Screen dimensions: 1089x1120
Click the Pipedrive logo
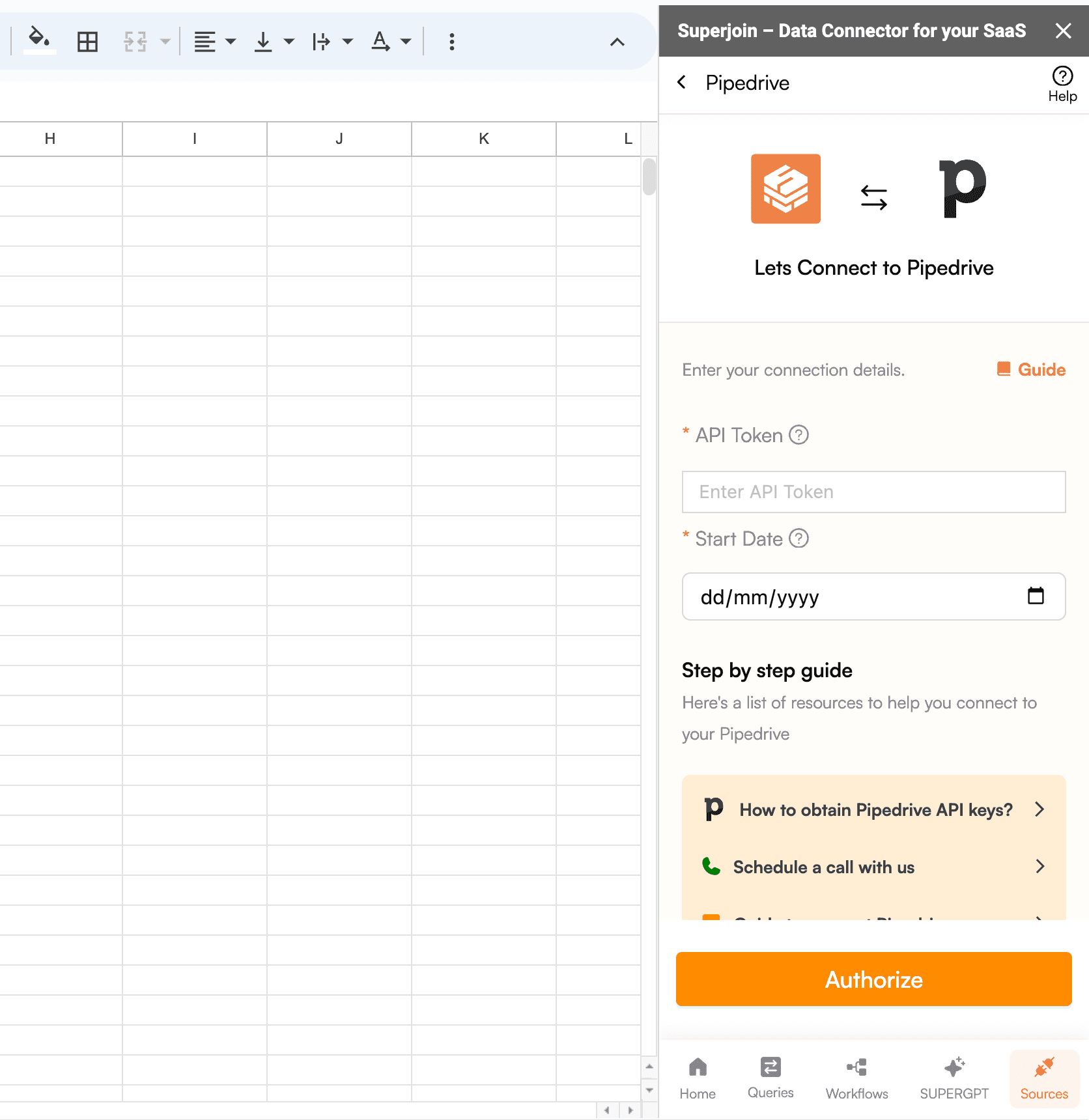click(962, 189)
